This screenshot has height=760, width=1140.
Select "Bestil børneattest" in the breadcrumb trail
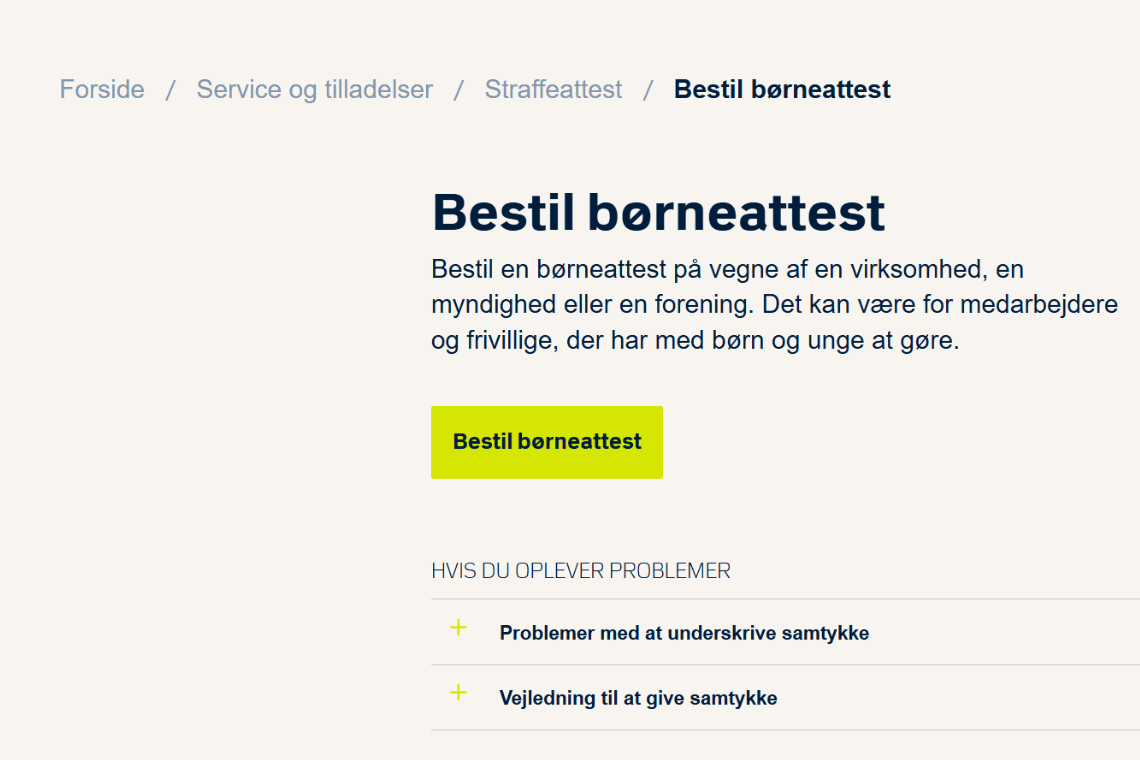coord(782,89)
